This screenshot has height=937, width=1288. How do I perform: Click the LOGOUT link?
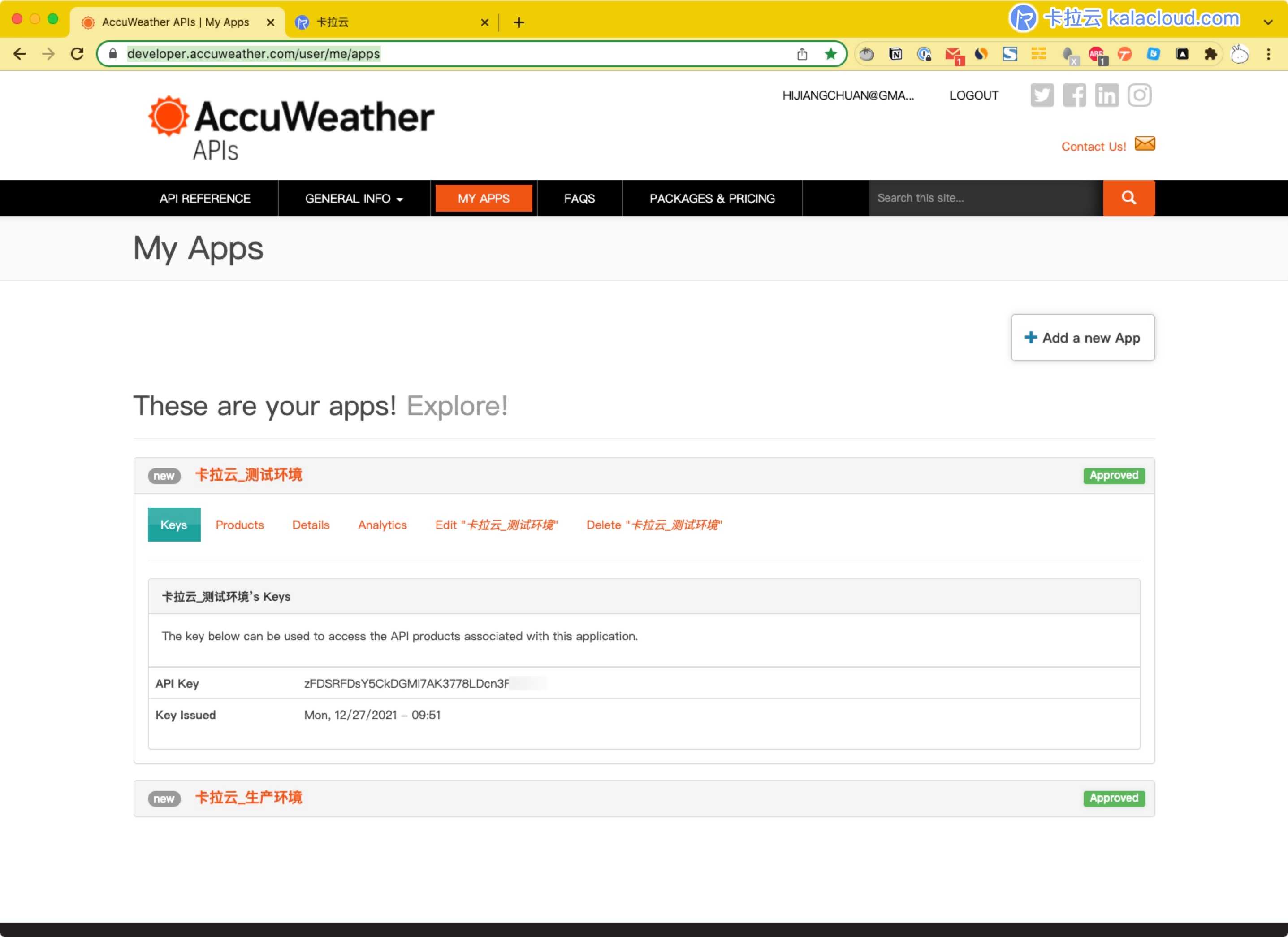(973, 95)
